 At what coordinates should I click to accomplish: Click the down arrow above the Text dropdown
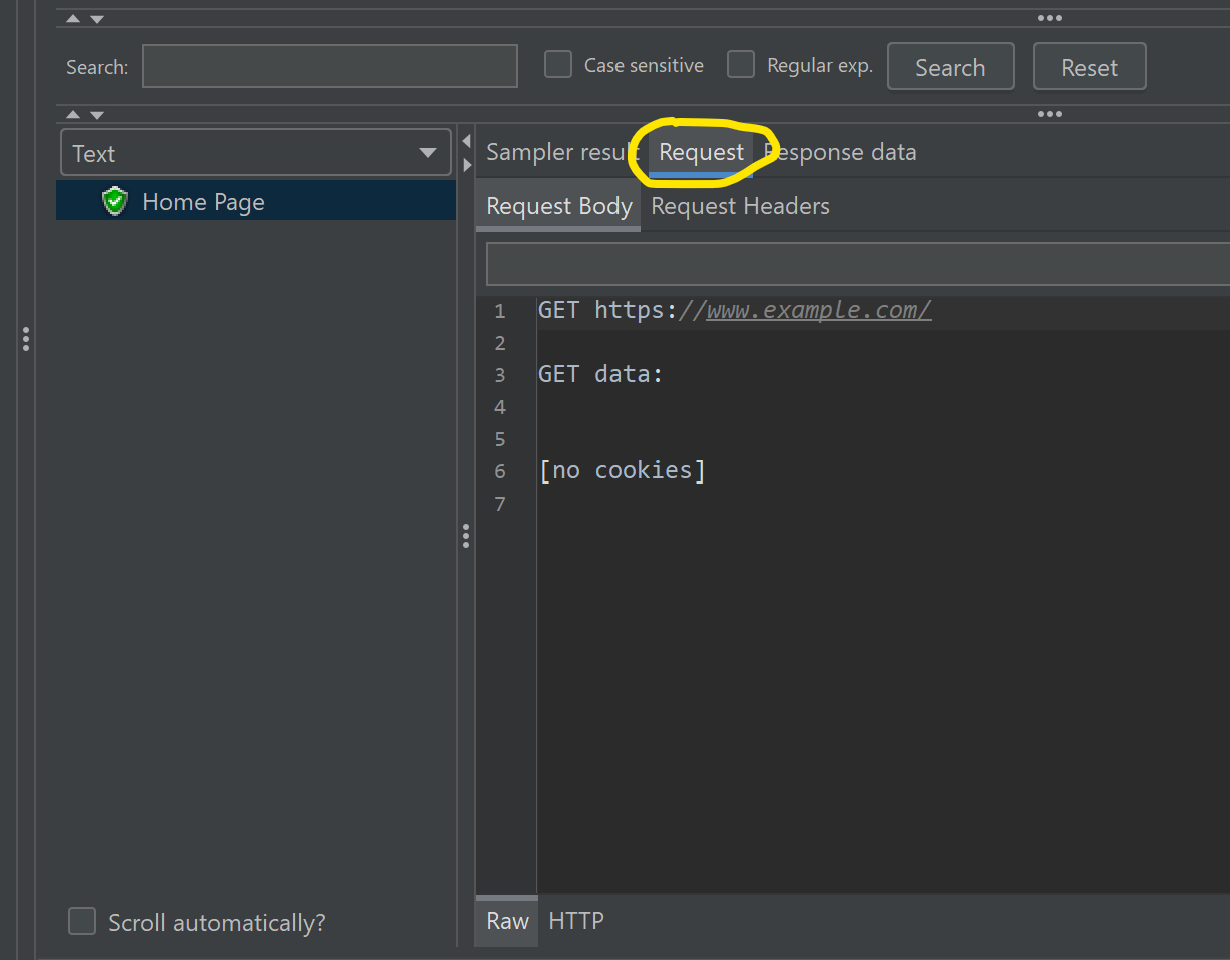[x=97, y=115]
